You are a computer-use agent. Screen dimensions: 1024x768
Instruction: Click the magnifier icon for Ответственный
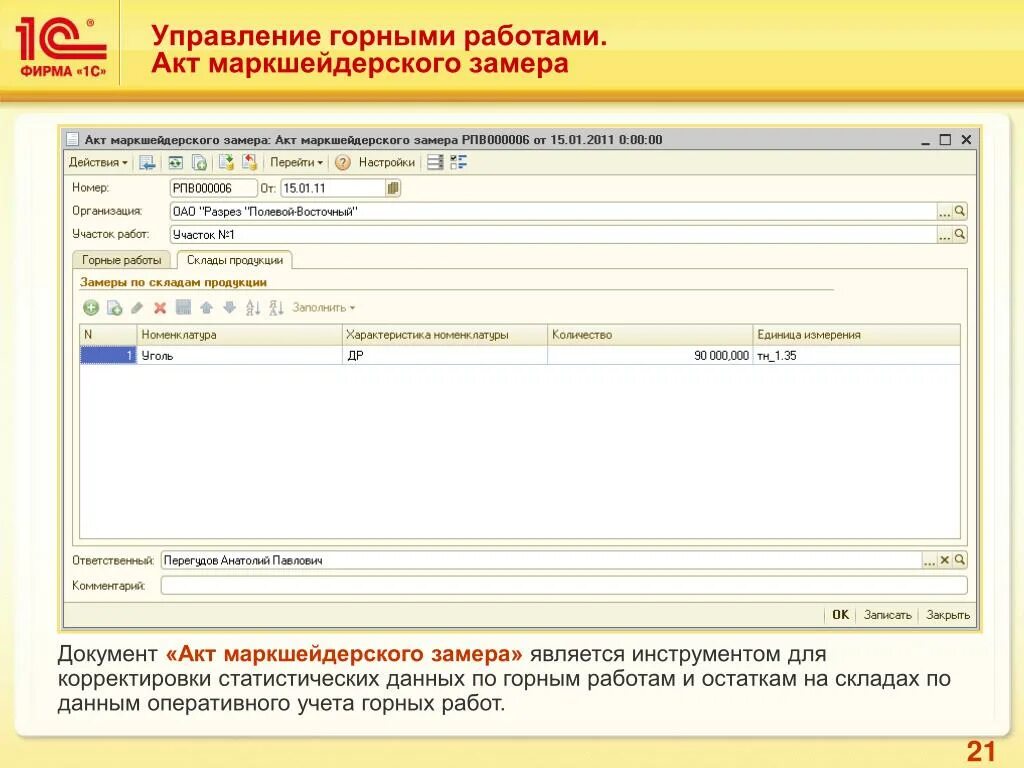[x=959, y=560]
